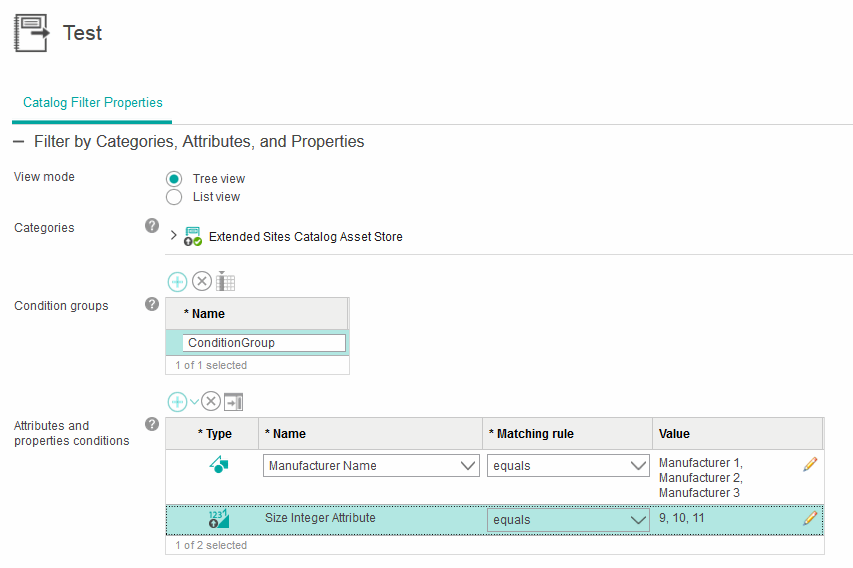Edit the Manufacturer values with the pencil
Image resolution: width=853 pixels, height=568 pixels.
click(x=810, y=464)
